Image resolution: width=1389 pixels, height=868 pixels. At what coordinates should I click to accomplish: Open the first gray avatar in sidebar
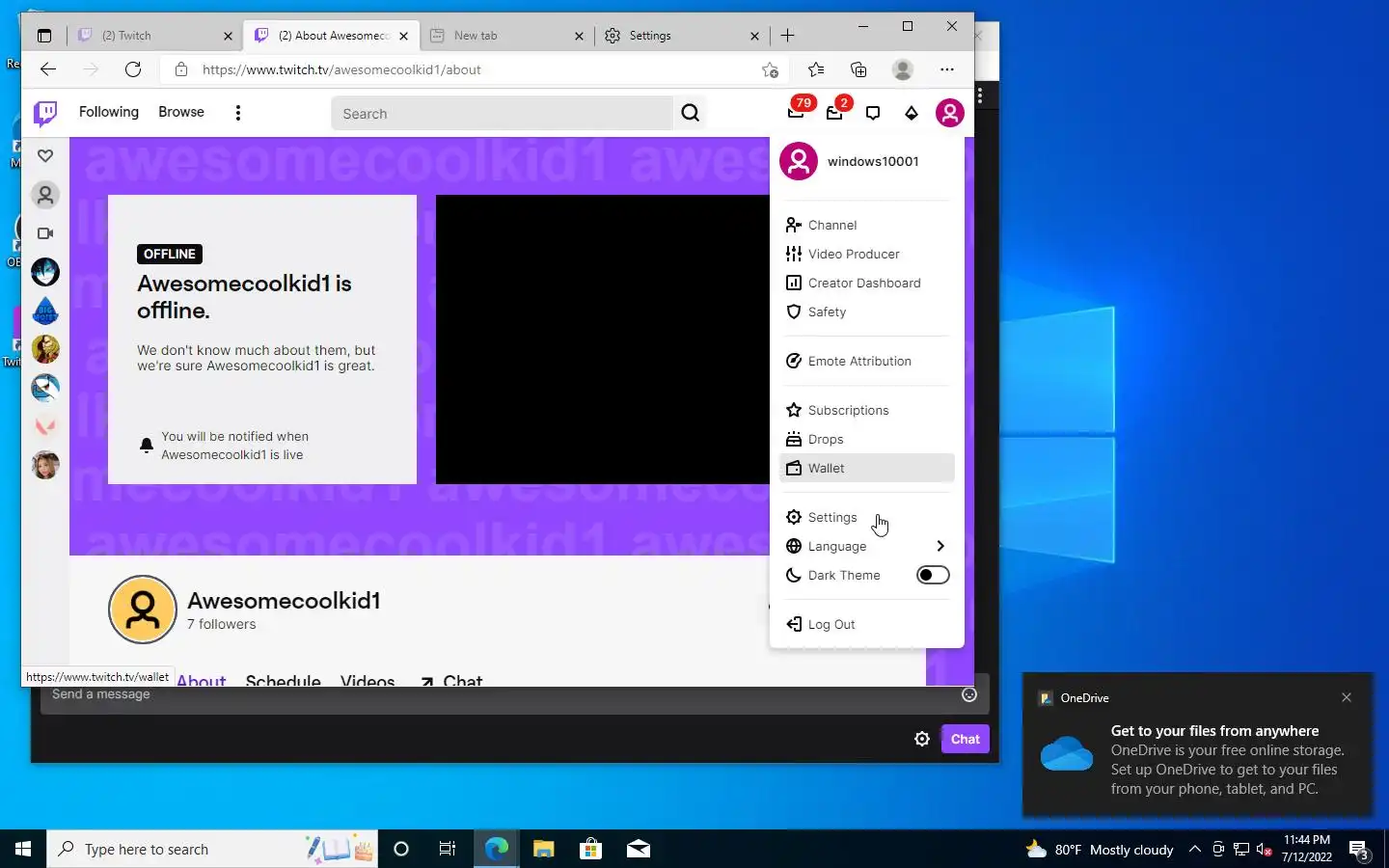pyautogui.click(x=45, y=195)
